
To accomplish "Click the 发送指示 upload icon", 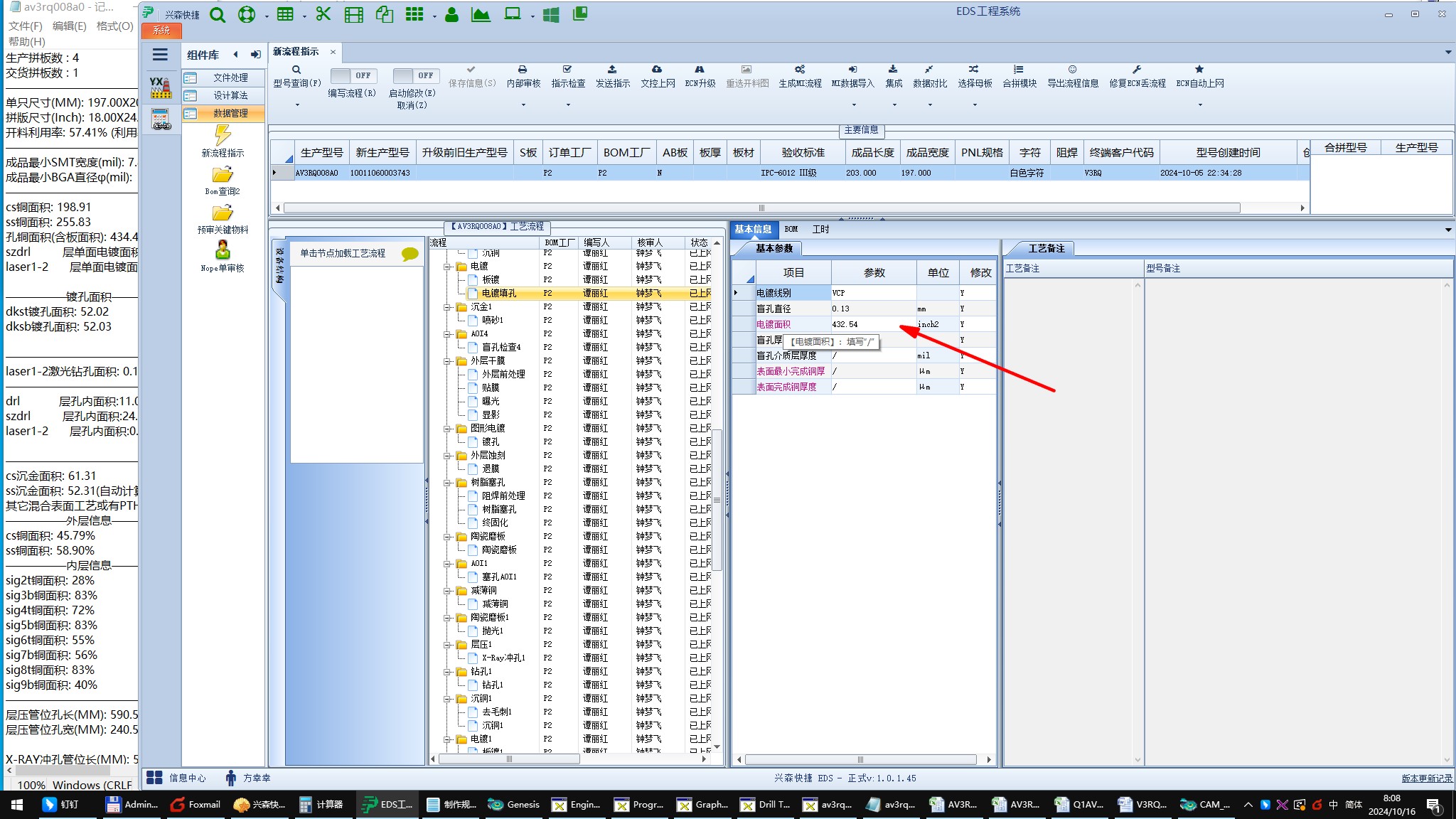I will click(612, 70).
